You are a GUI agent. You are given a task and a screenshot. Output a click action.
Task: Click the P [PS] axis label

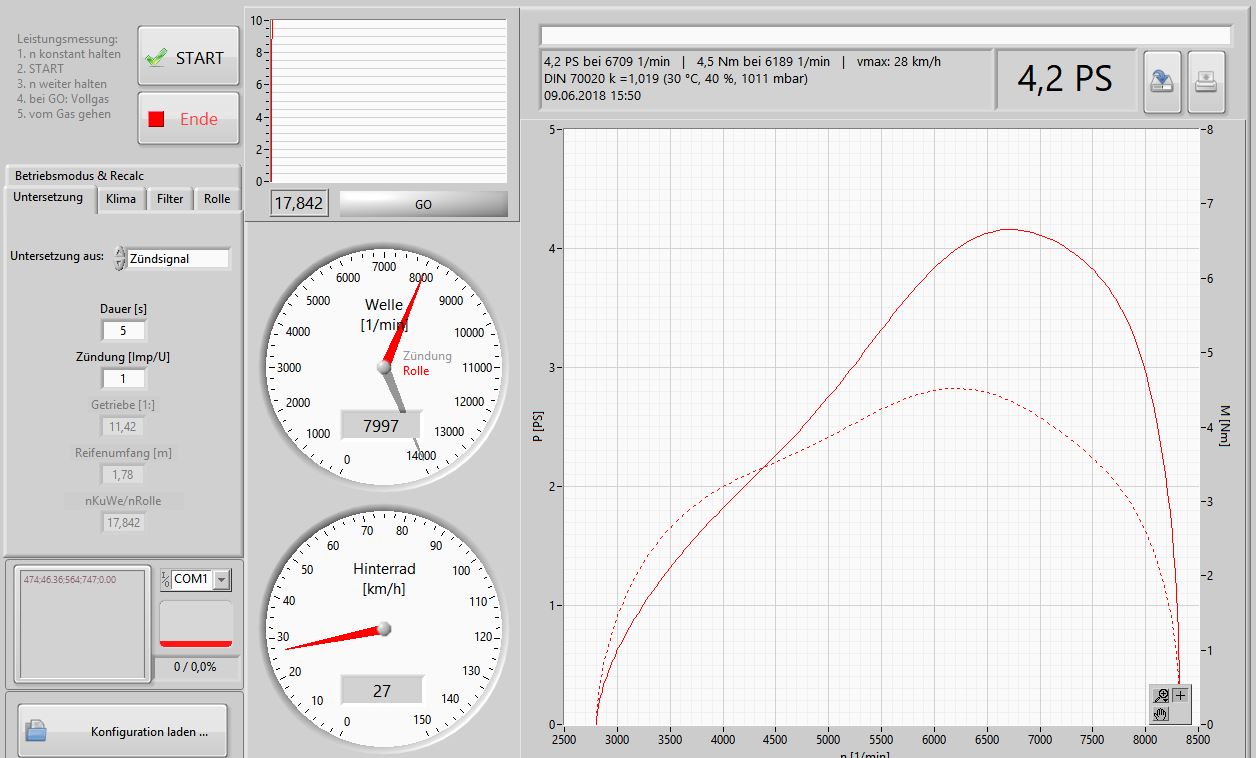point(536,425)
